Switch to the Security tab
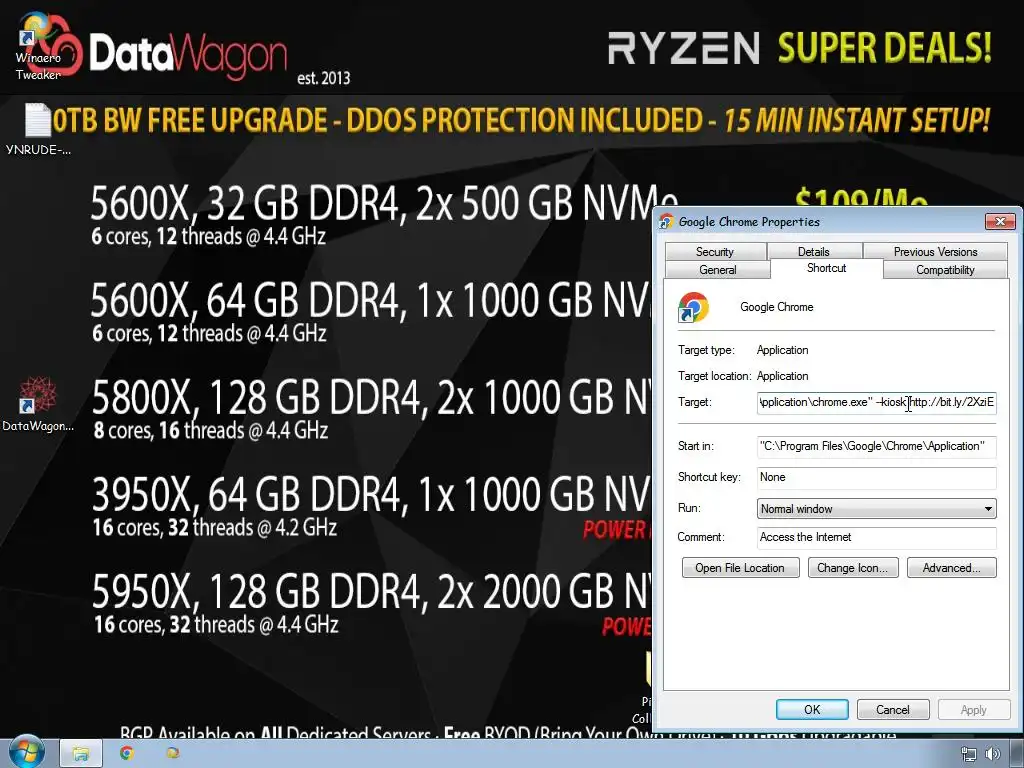Screen dimensions: 1024x768 [x=715, y=251]
